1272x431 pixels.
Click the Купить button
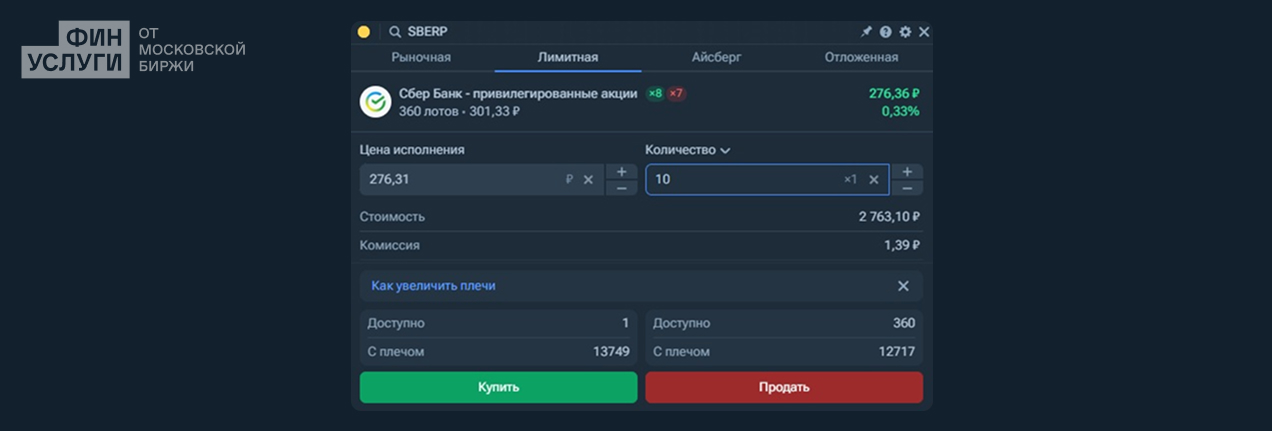498,387
